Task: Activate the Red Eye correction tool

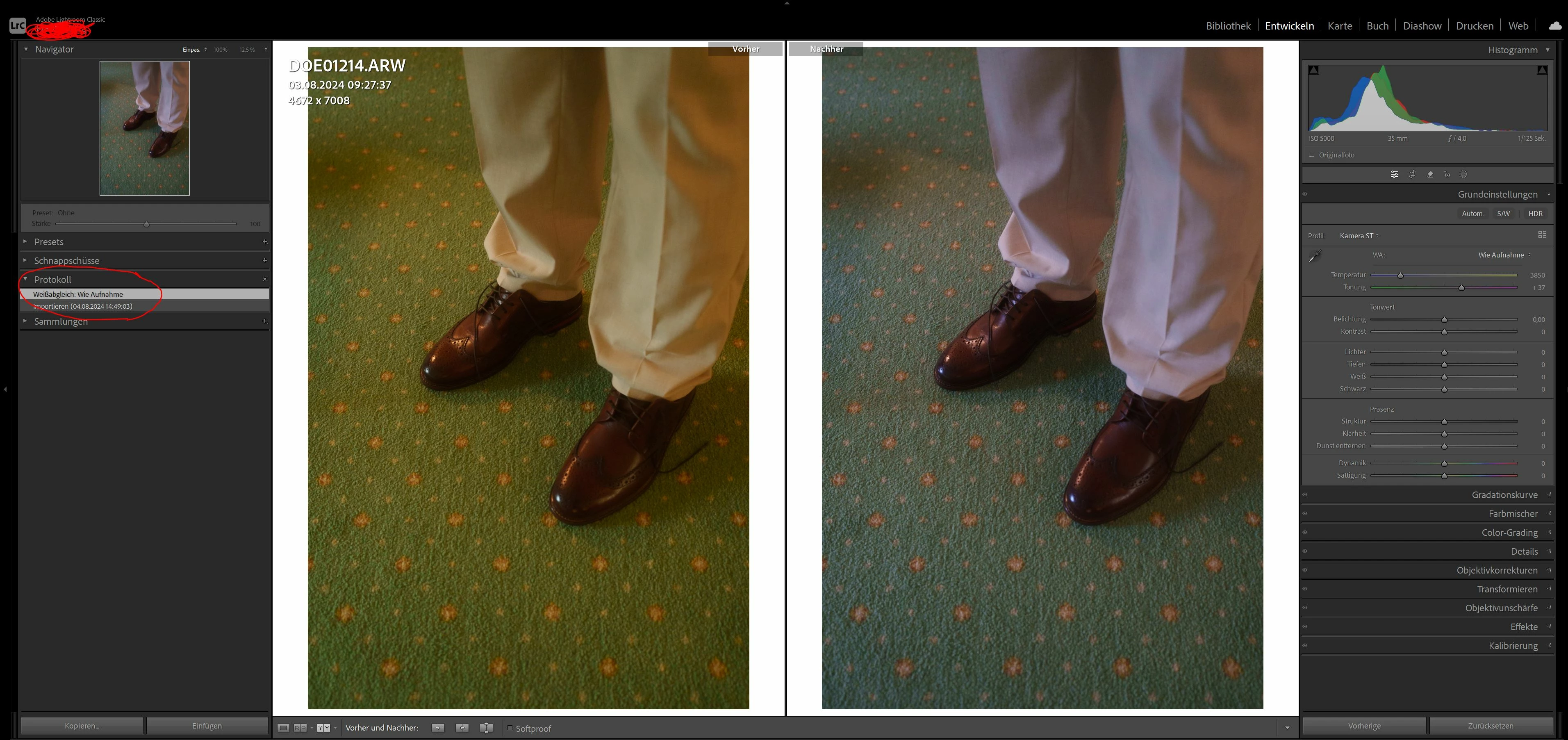Action: tap(1447, 175)
